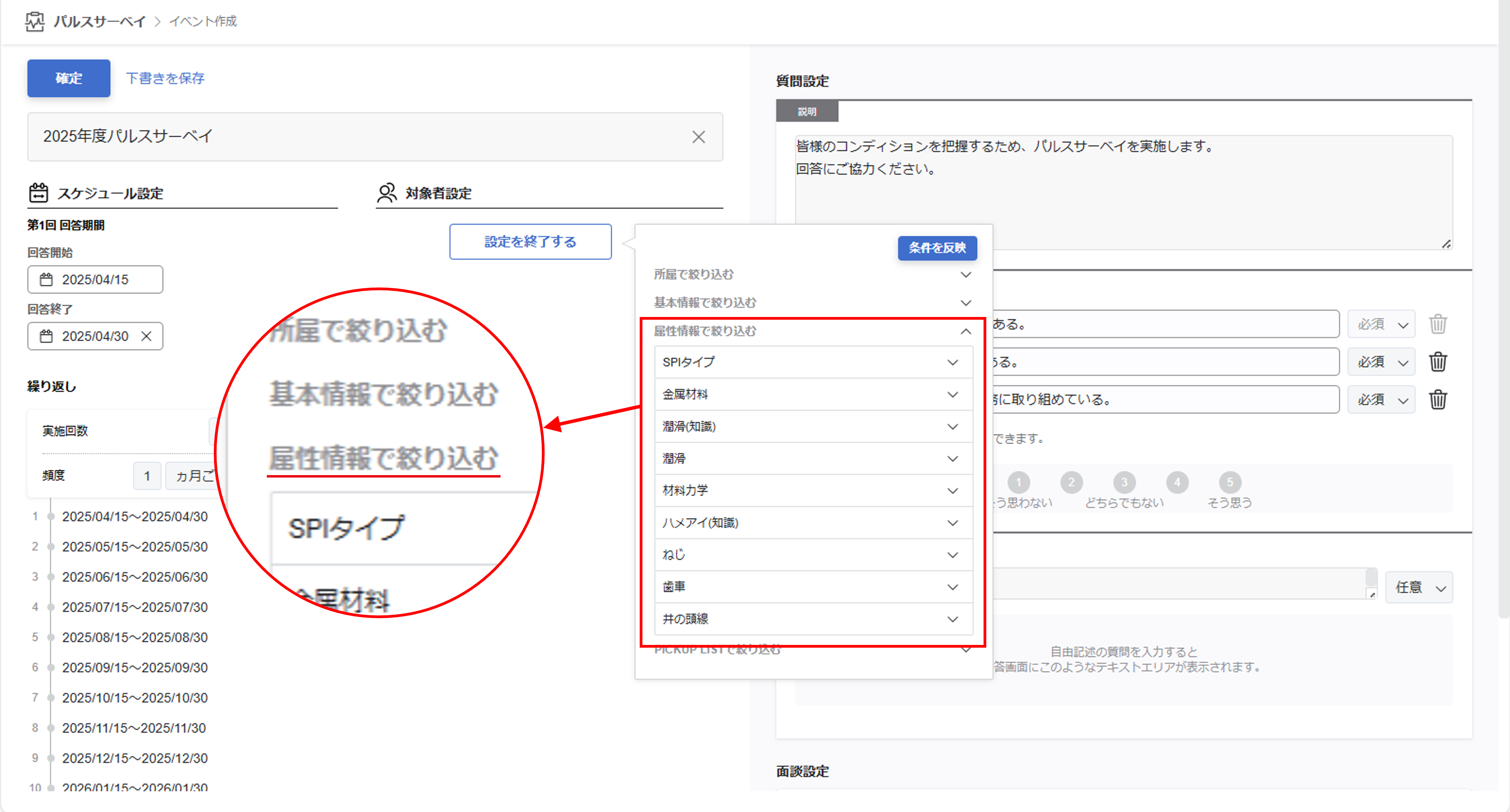
Task: Open the ハメアイ(知識) dropdown
Action: coord(813,522)
